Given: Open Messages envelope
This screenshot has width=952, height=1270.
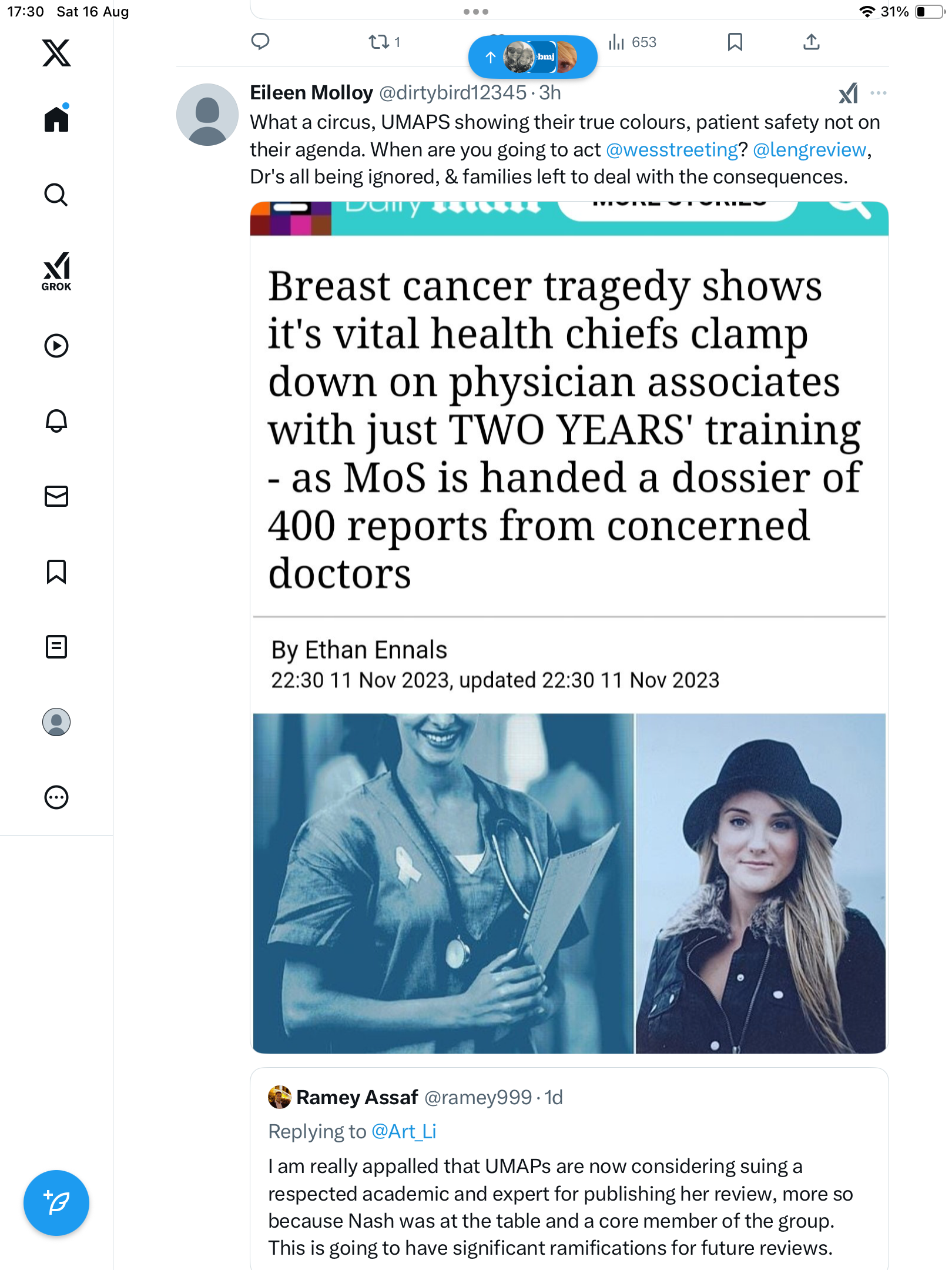Looking at the screenshot, I should pyautogui.click(x=56, y=496).
